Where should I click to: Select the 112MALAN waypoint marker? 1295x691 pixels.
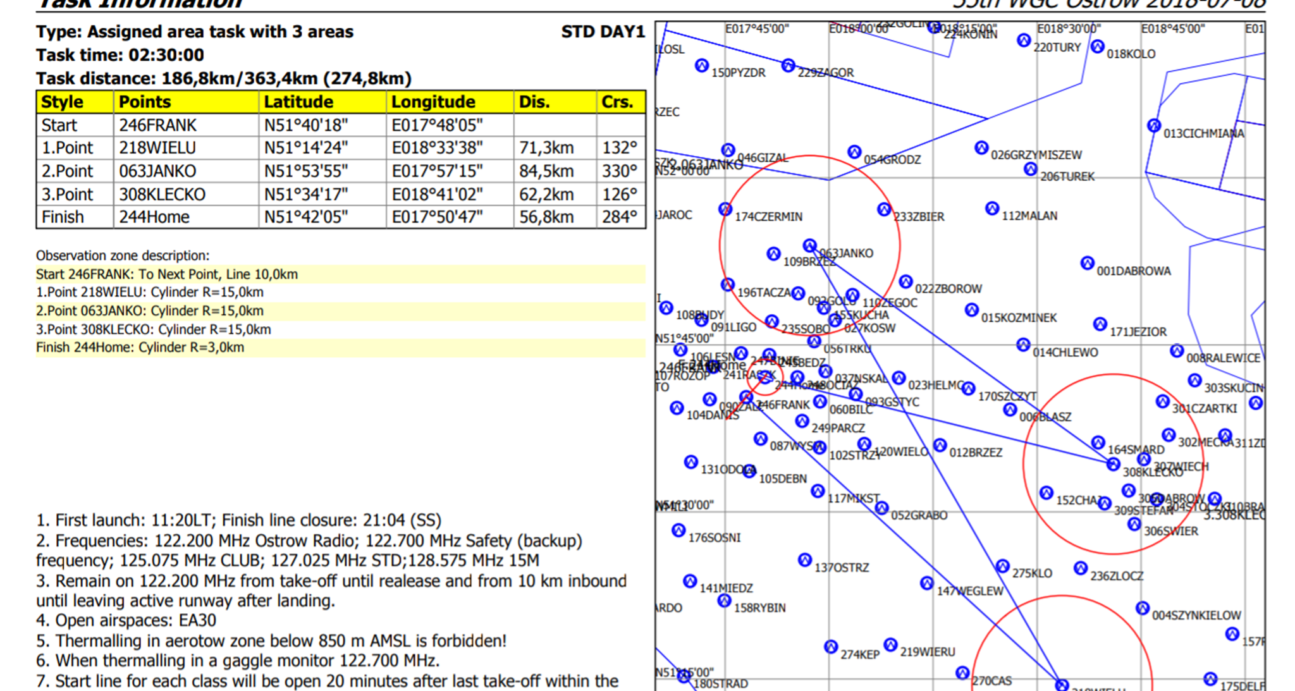tap(991, 209)
